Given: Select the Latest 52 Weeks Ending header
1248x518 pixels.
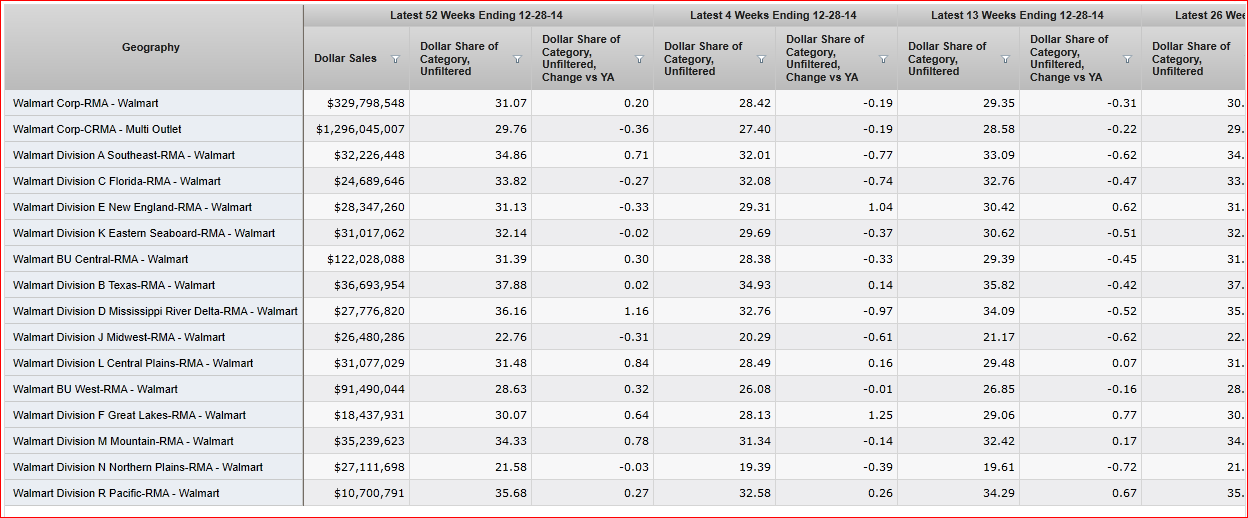Looking at the screenshot, I should [478, 15].
